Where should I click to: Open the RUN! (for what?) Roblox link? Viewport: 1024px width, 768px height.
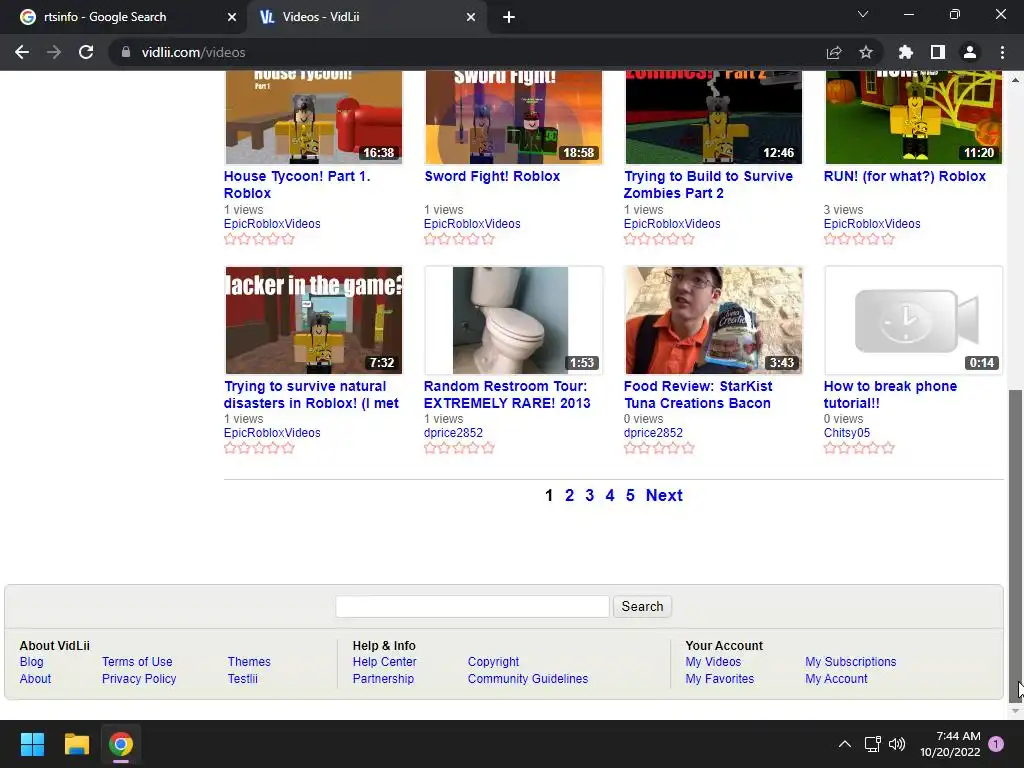(x=904, y=176)
